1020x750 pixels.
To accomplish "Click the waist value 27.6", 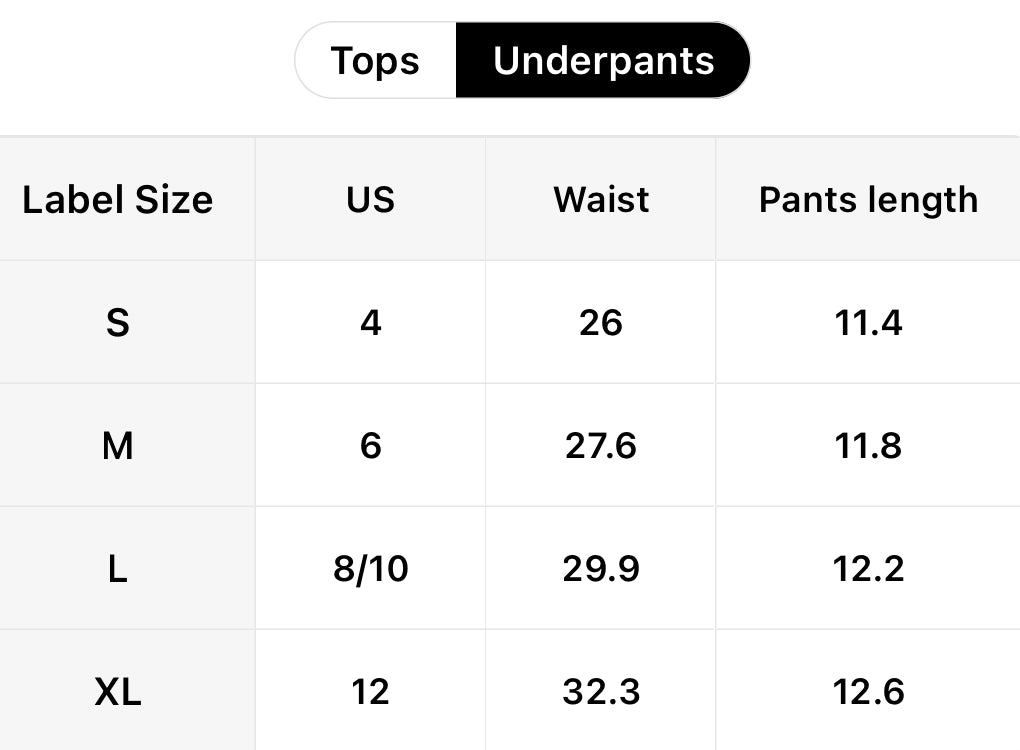I will pyautogui.click(x=601, y=446).
